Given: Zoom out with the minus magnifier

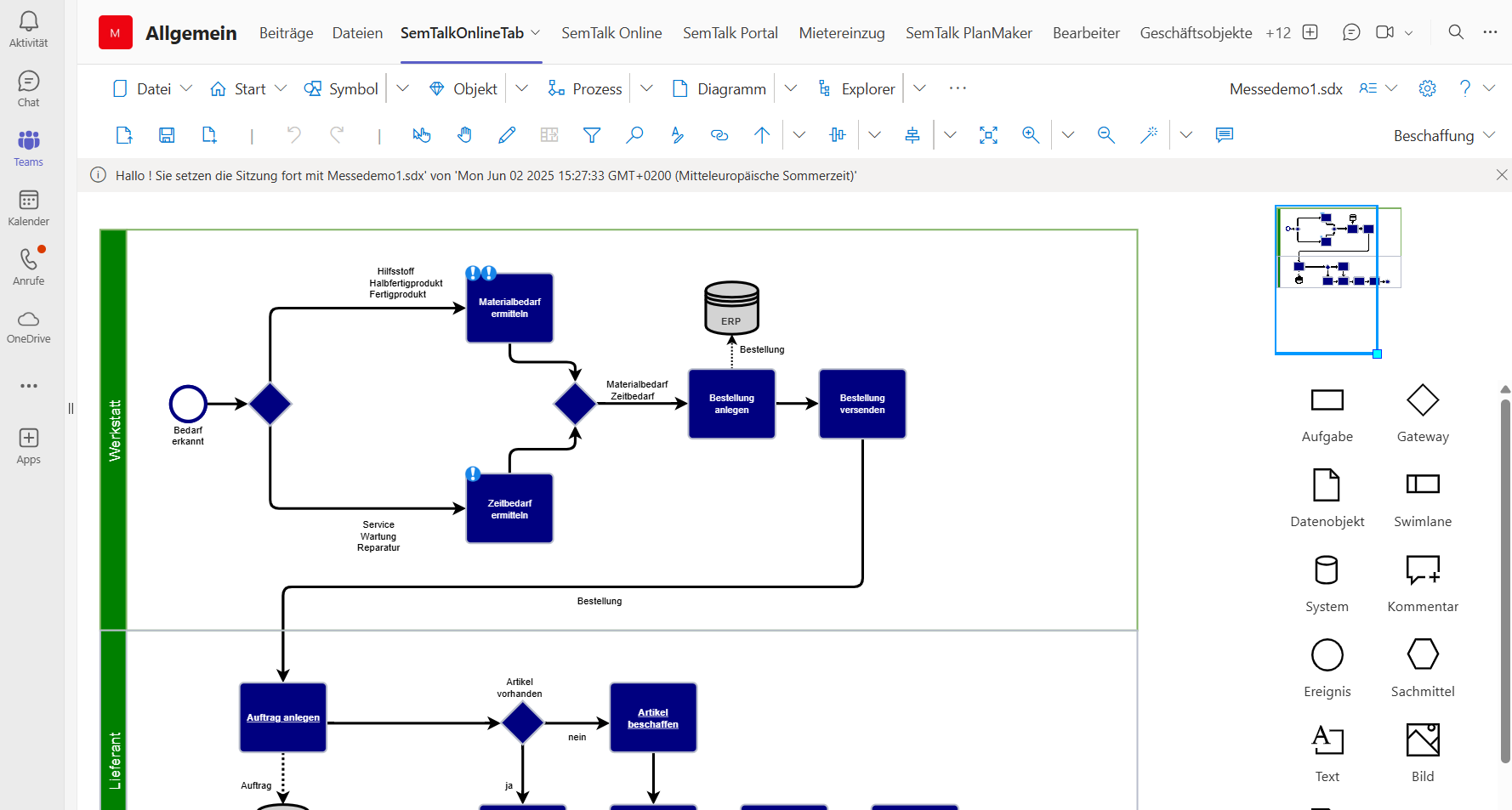Looking at the screenshot, I should pos(1106,134).
